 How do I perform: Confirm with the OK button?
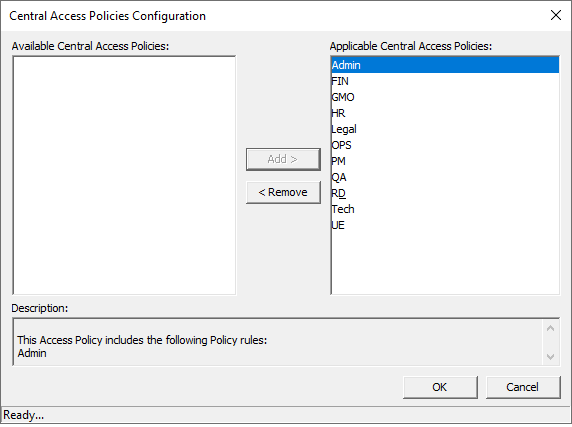pyautogui.click(x=440, y=387)
